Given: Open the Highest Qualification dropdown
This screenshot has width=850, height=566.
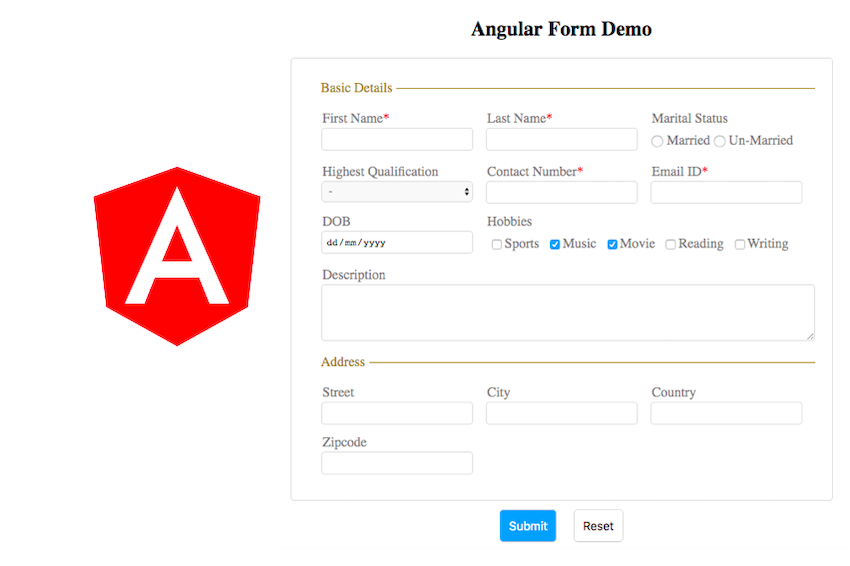Looking at the screenshot, I should [x=397, y=191].
